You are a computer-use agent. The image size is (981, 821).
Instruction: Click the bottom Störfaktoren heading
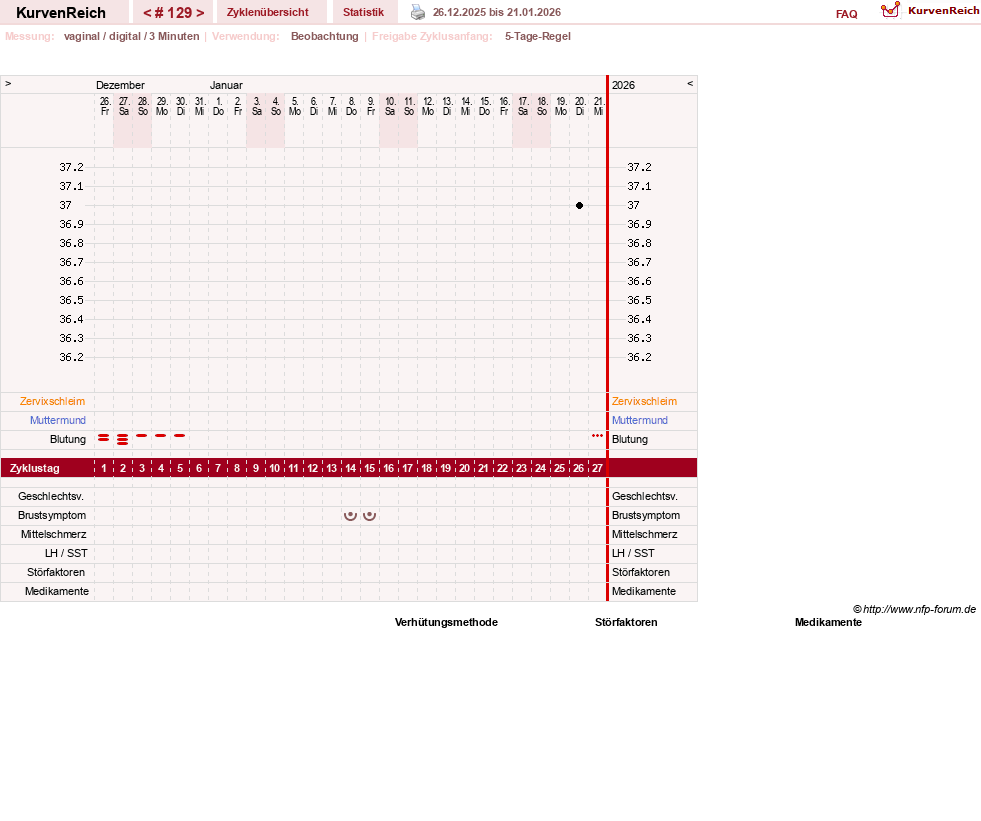626,622
